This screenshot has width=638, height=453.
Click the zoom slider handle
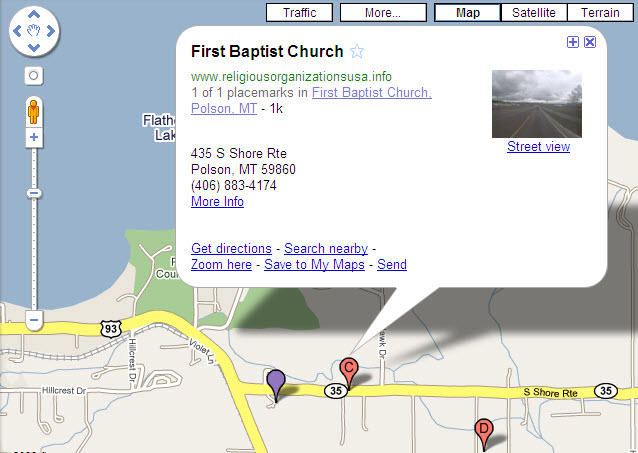[34, 193]
